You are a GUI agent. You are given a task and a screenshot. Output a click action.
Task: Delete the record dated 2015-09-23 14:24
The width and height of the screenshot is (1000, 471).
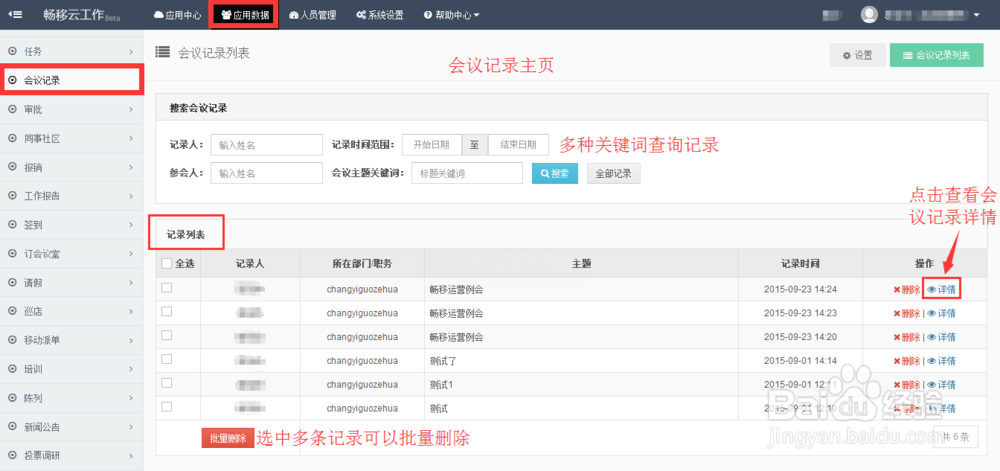[906, 289]
